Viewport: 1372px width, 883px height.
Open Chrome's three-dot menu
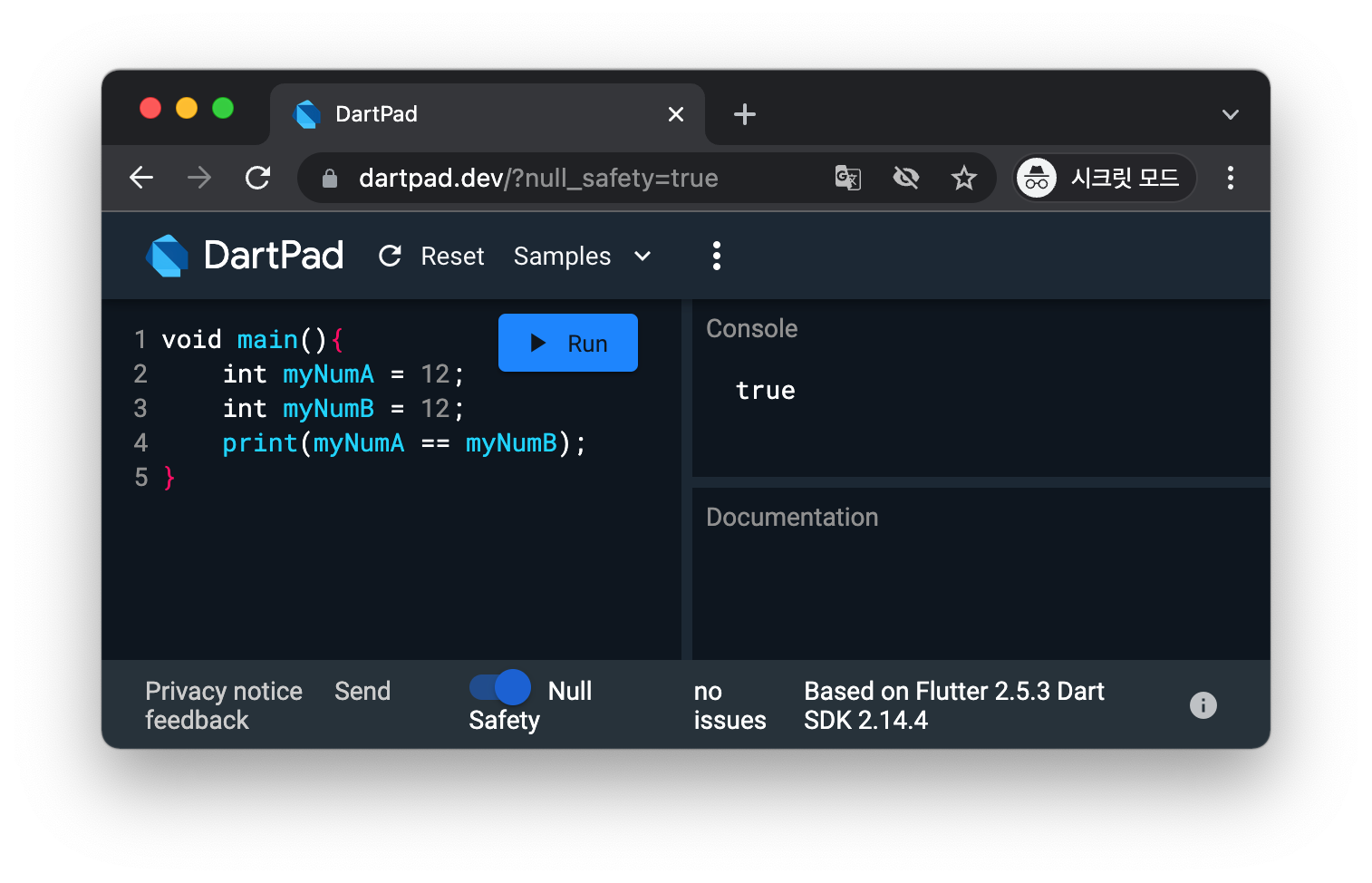tap(1230, 178)
